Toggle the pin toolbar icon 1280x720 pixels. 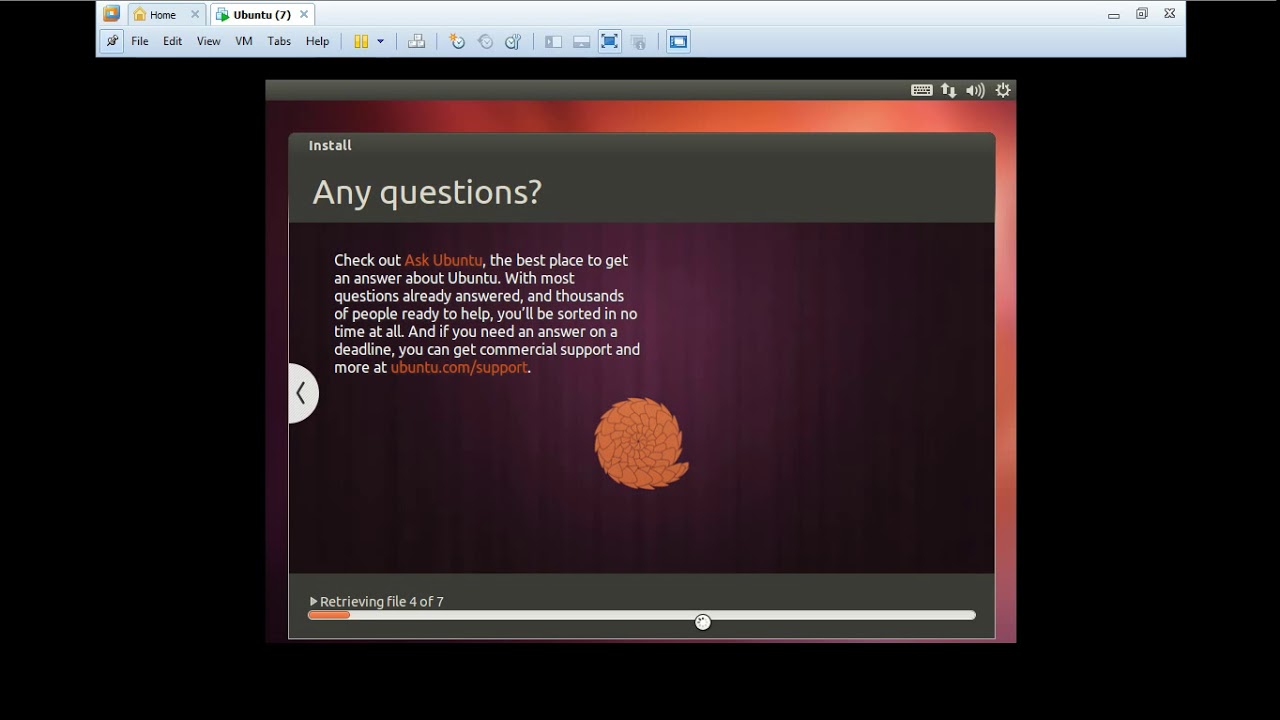click(x=112, y=41)
